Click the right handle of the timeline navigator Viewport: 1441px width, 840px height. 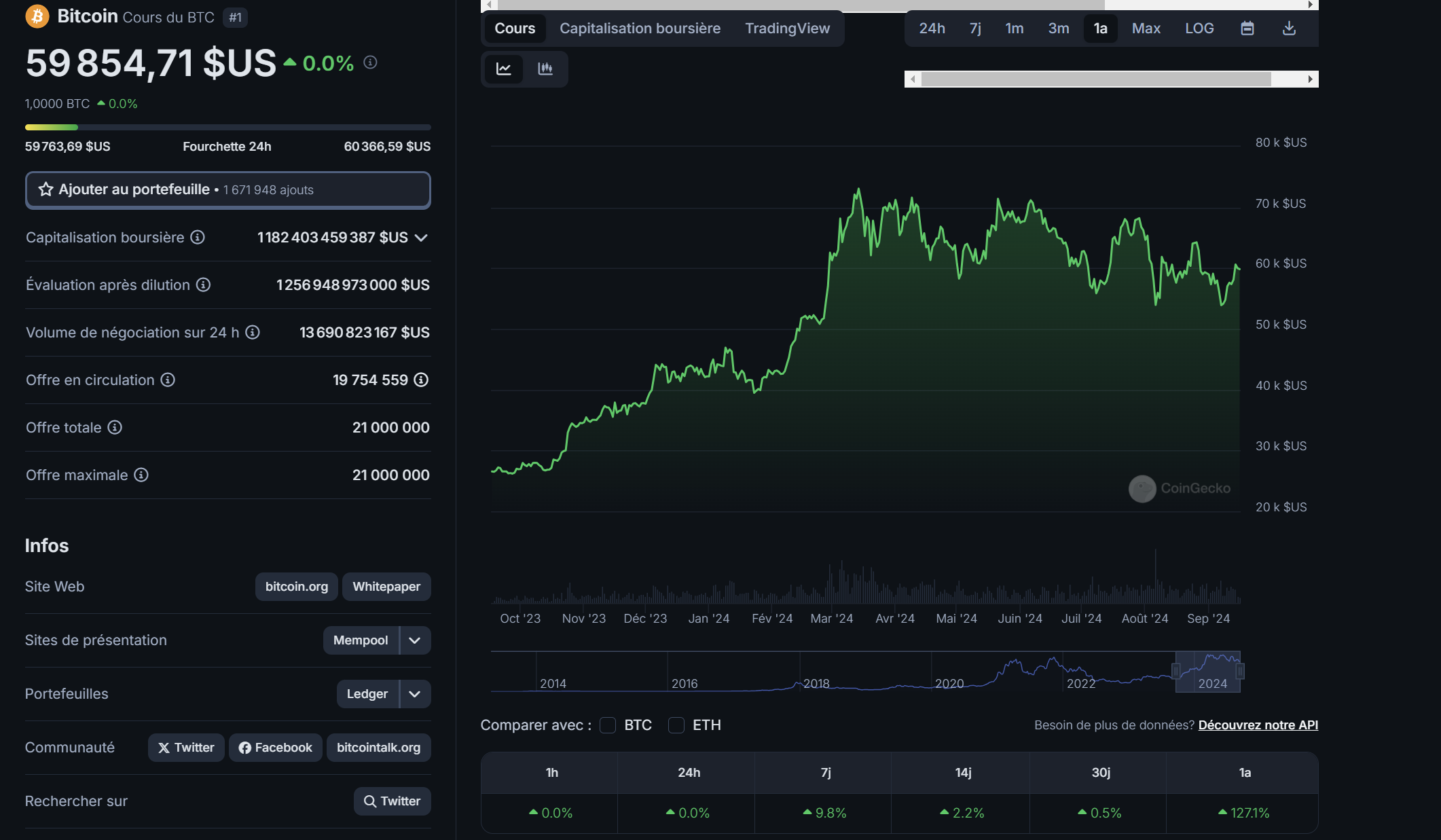point(1240,672)
